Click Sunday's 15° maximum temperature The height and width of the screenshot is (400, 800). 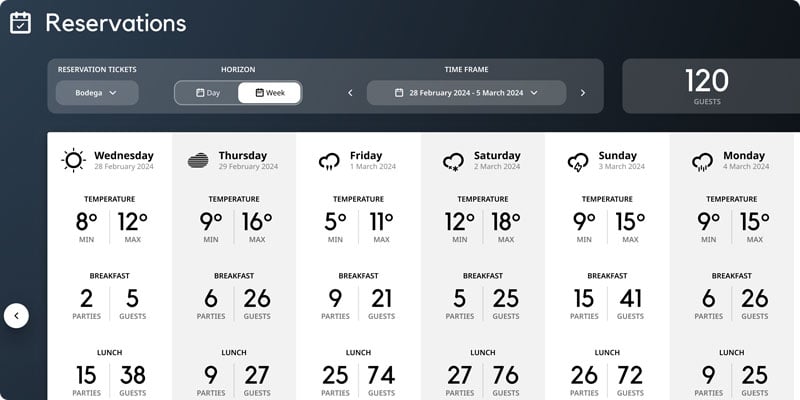click(x=631, y=221)
